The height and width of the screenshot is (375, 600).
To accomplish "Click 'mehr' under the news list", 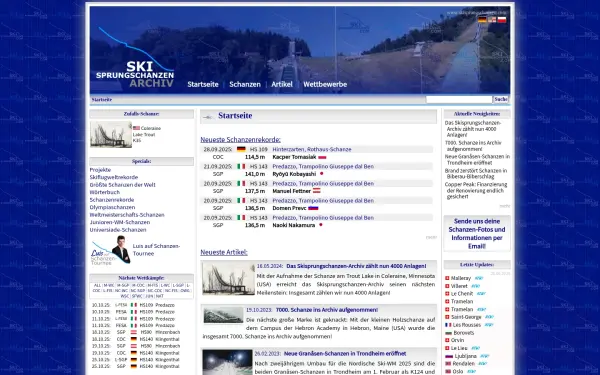I will click(504, 206).
